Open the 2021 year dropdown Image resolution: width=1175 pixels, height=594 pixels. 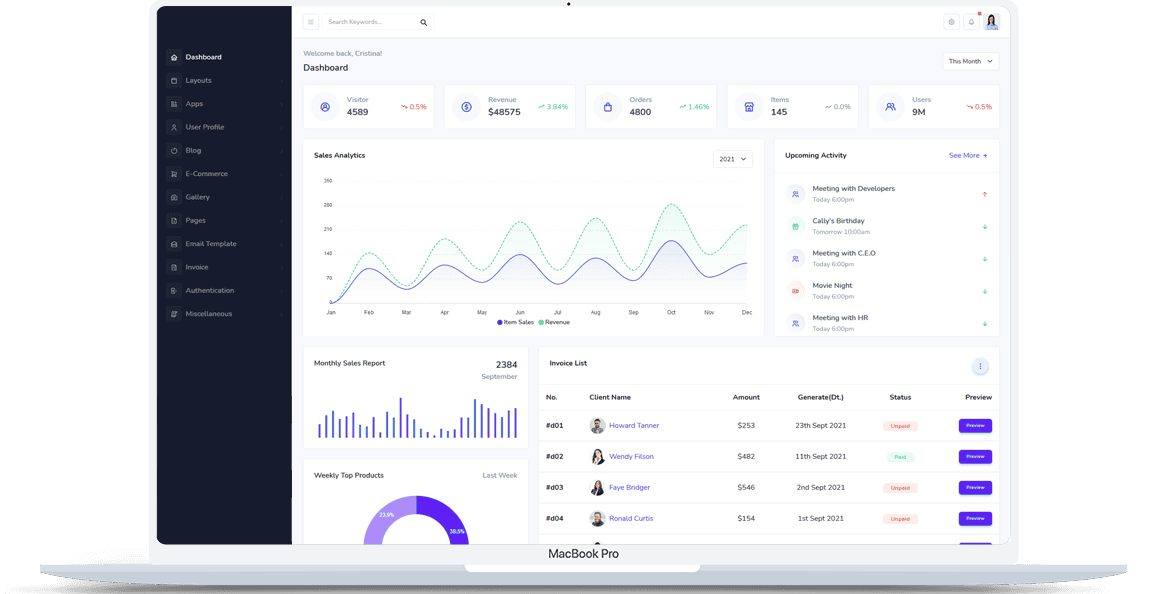tap(732, 159)
